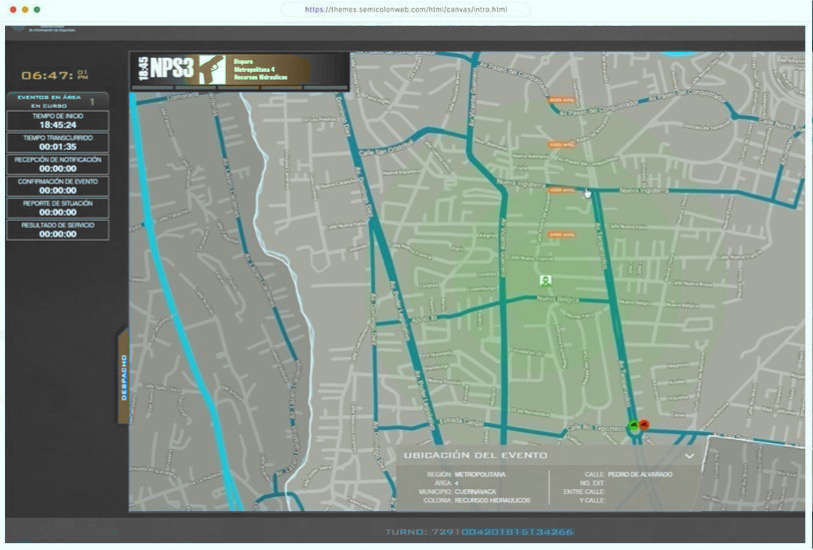Click the lowest orange unit label above person marker
Viewport: 813px width, 550px height.
[x=560, y=235]
